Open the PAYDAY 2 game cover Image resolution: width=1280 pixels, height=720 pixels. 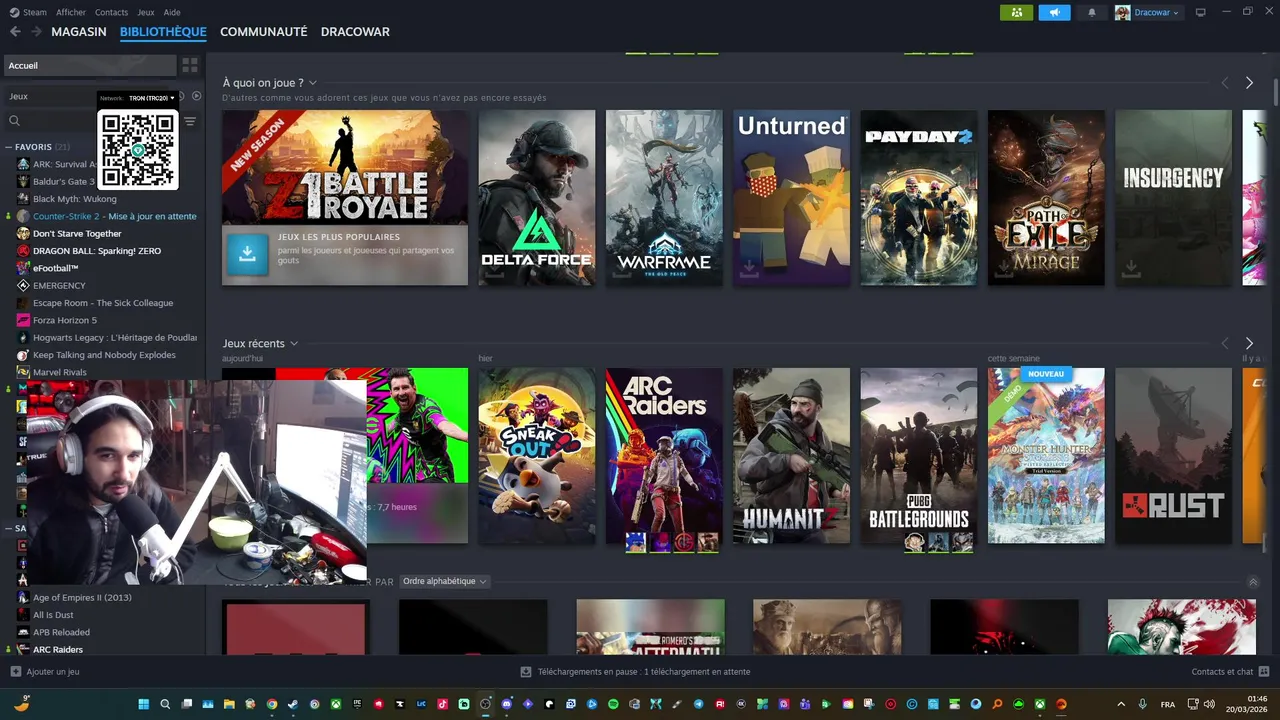click(919, 197)
